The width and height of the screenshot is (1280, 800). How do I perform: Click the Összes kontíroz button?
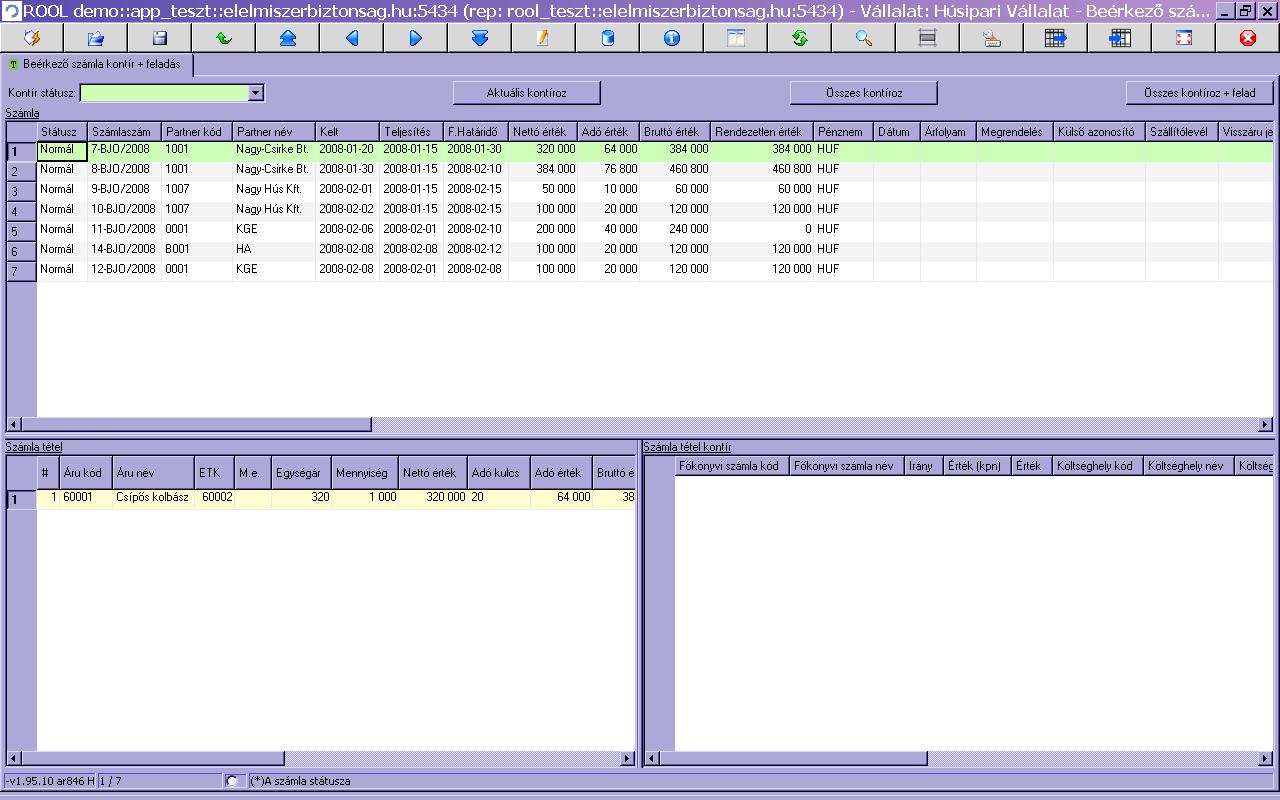tap(864, 93)
